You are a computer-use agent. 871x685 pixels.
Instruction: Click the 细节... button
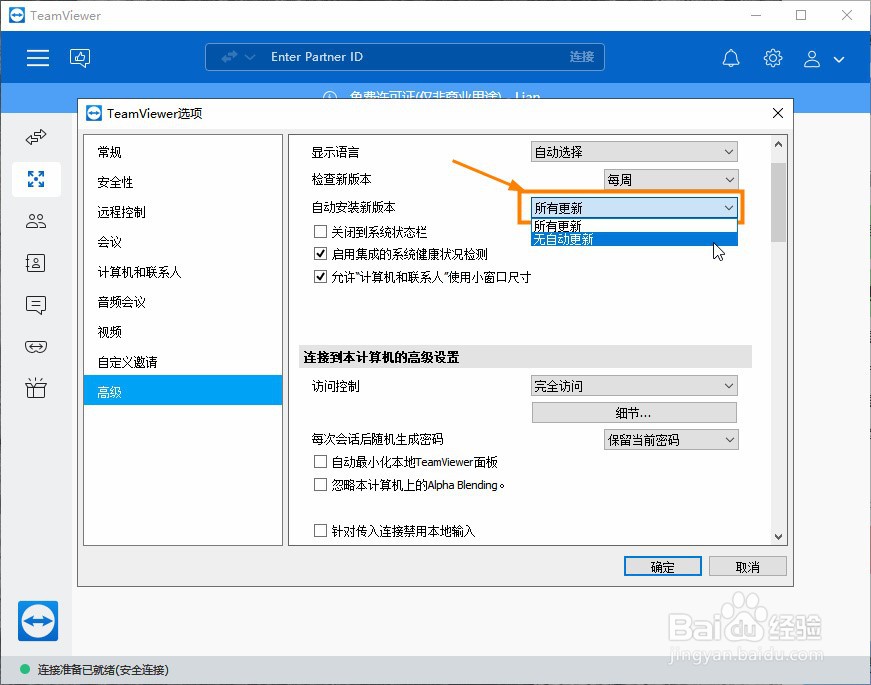[634, 413]
